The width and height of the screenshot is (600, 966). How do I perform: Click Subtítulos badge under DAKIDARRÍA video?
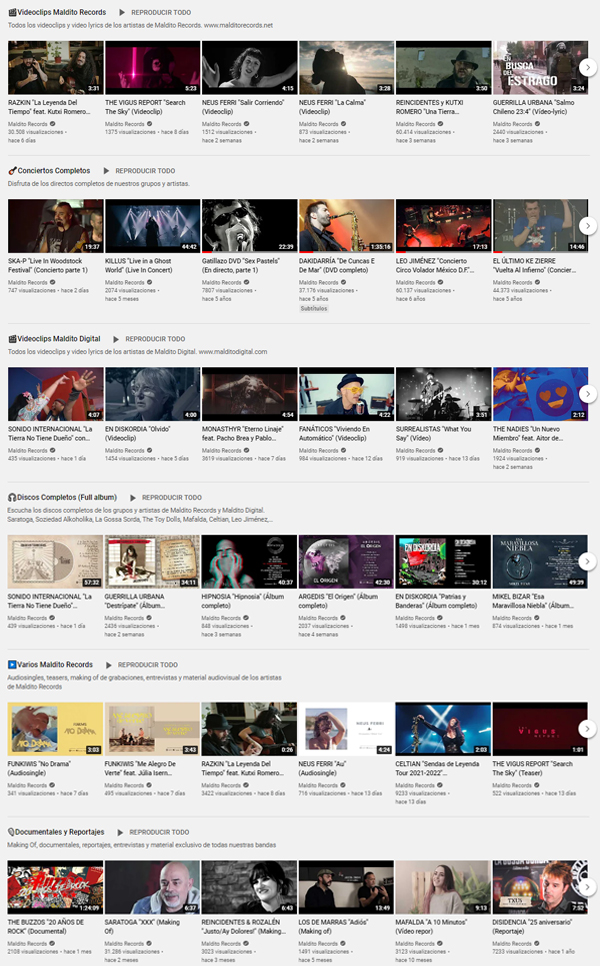tap(314, 309)
